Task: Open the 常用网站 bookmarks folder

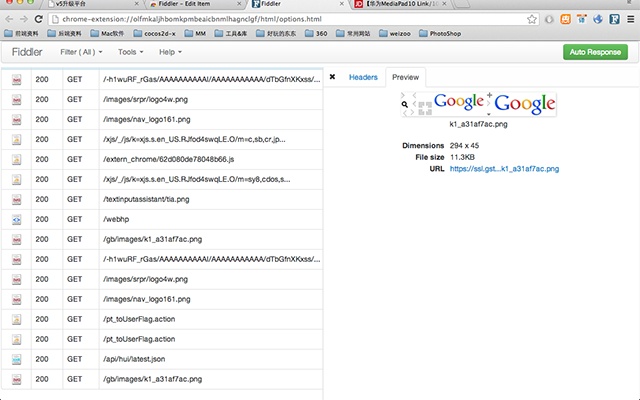Action: tap(353, 33)
